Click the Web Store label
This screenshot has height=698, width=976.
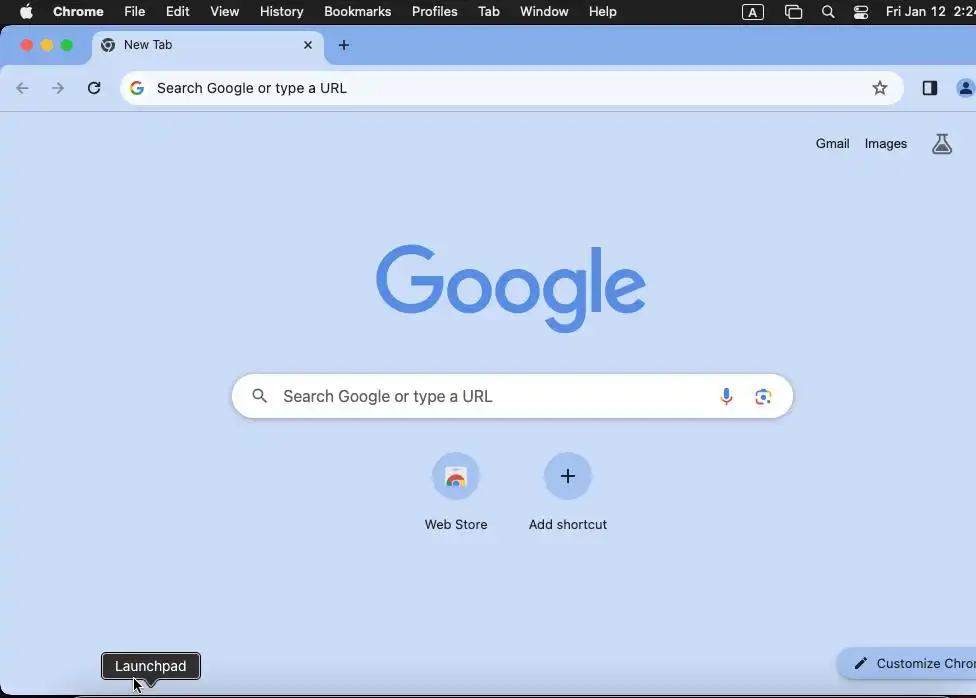(456, 525)
